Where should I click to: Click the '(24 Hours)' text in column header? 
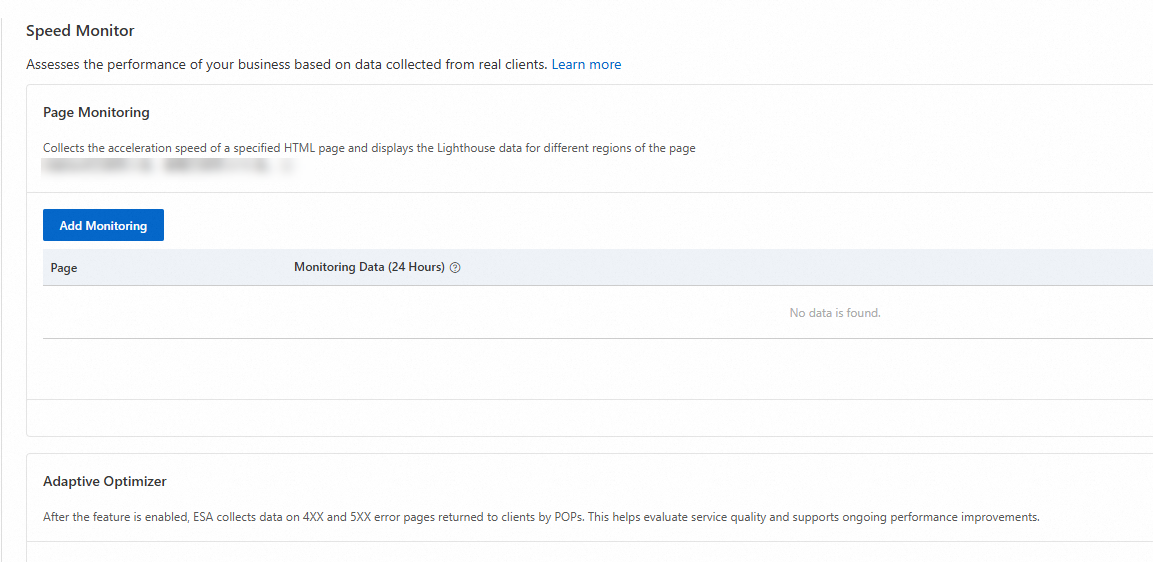tap(416, 267)
